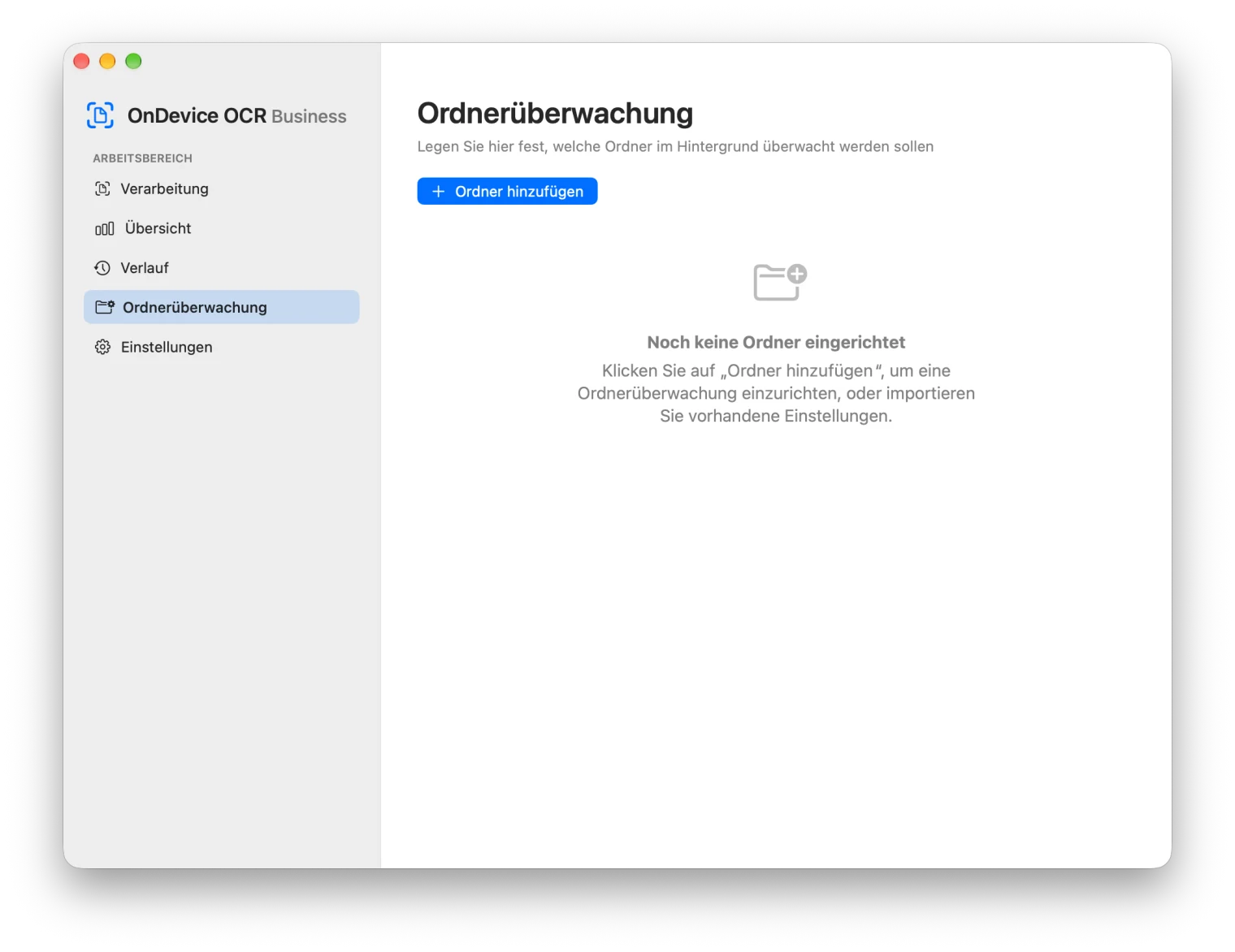Open the Verarbeitung section
The height and width of the screenshot is (952, 1235).
(222, 189)
